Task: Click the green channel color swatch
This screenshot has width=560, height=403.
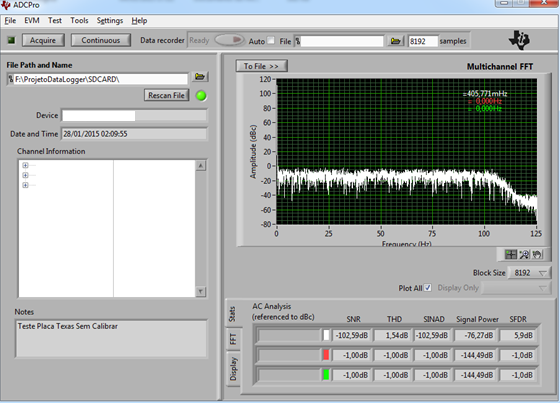Action: click(x=326, y=375)
